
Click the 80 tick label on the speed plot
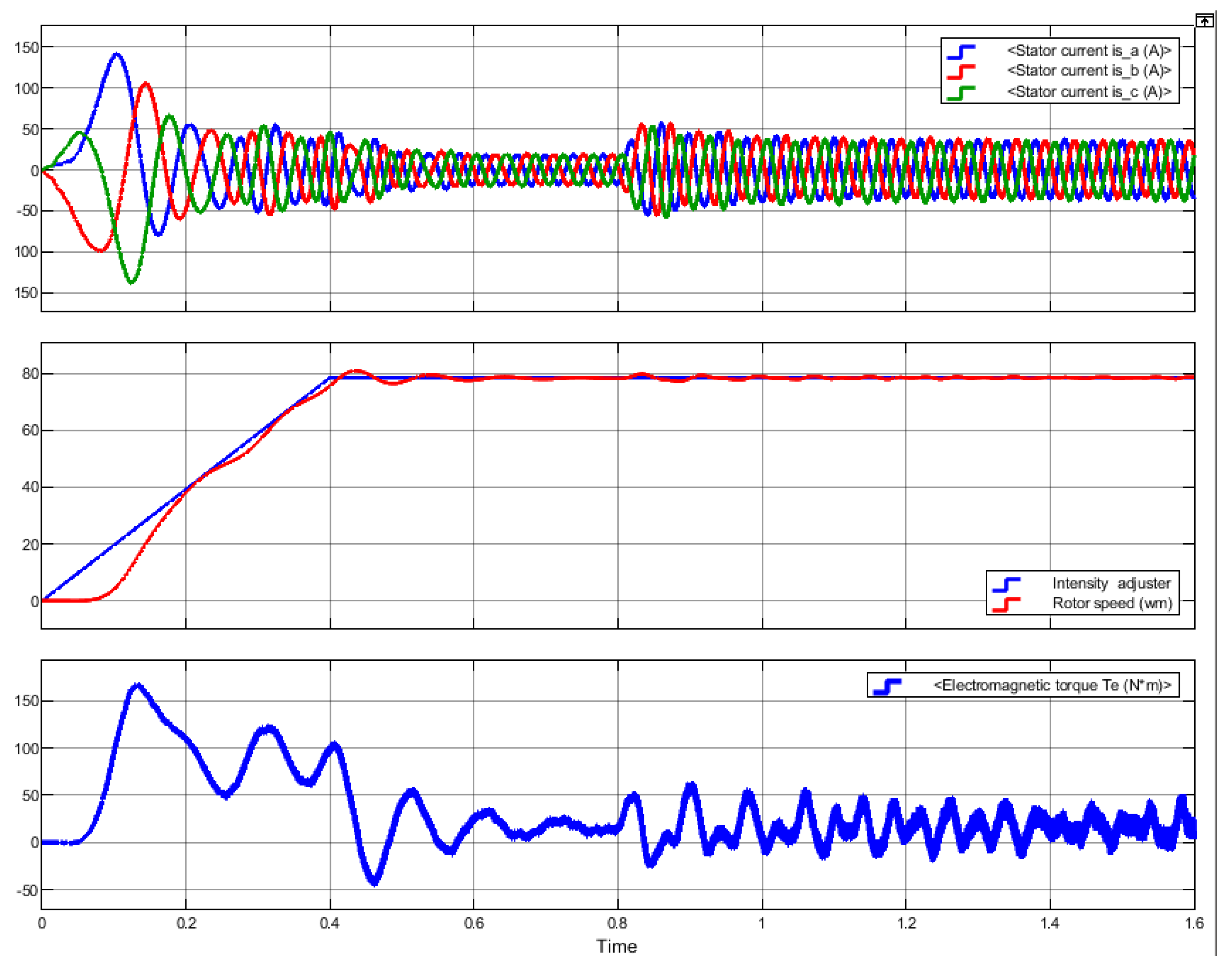pos(30,374)
